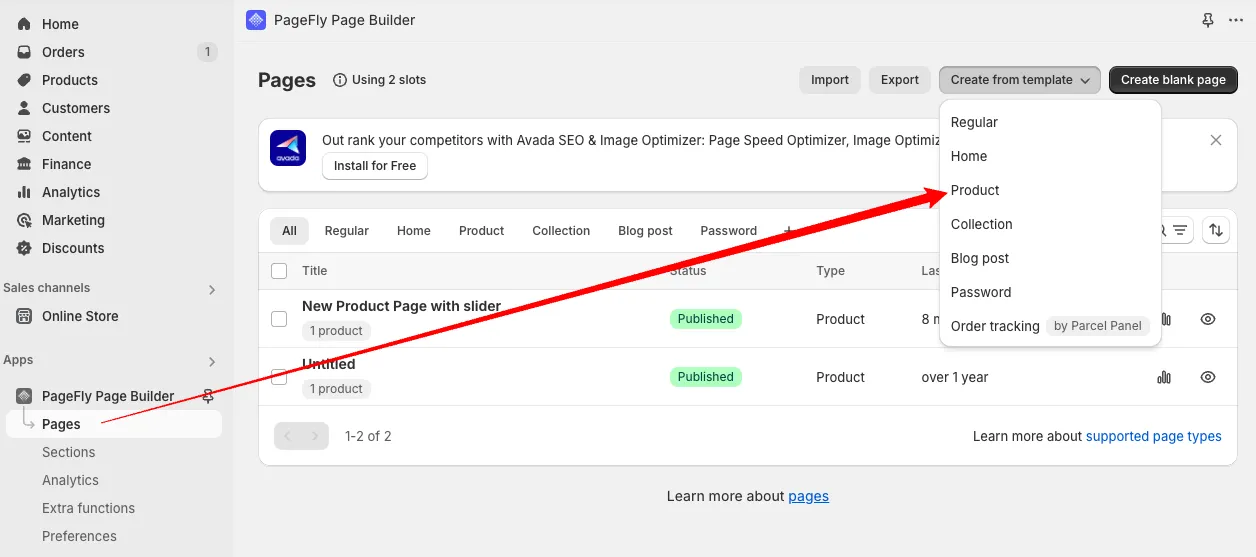Click PageFly logo icon in top header
The width and height of the screenshot is (1256, 557).
tap(256, 20)
